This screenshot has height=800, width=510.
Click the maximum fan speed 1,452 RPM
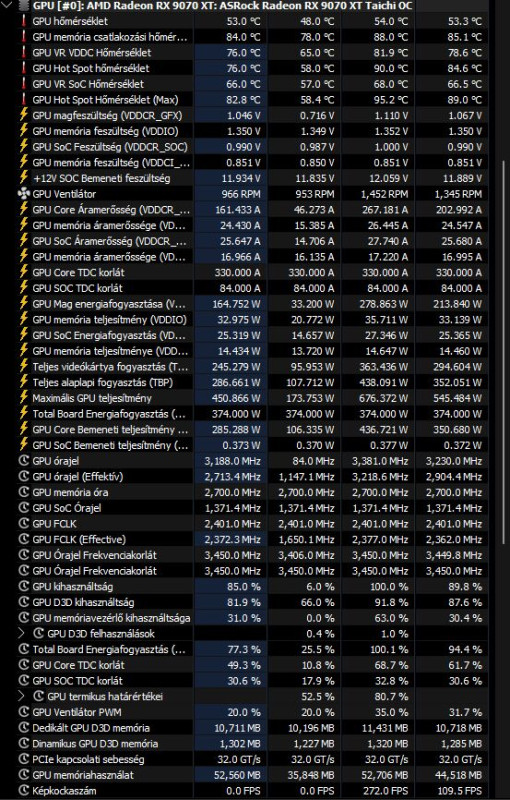coord(386,194)
